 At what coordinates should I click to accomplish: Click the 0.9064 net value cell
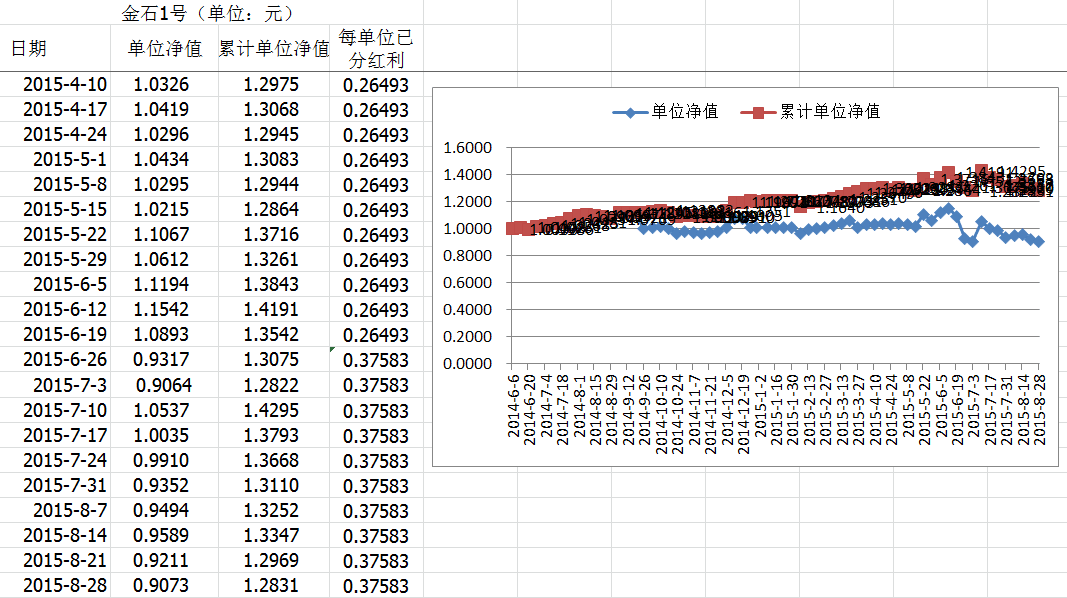pyautogui.click(x=163, y=385)
